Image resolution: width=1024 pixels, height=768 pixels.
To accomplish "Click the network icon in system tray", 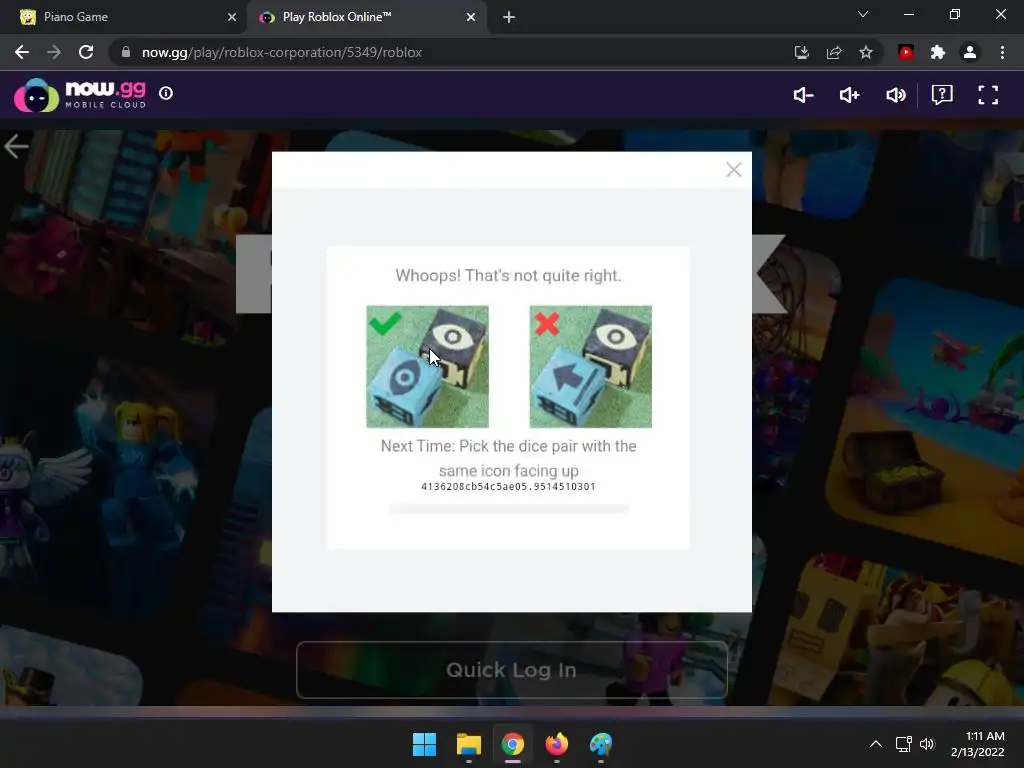I will click(x=903, y=744).
